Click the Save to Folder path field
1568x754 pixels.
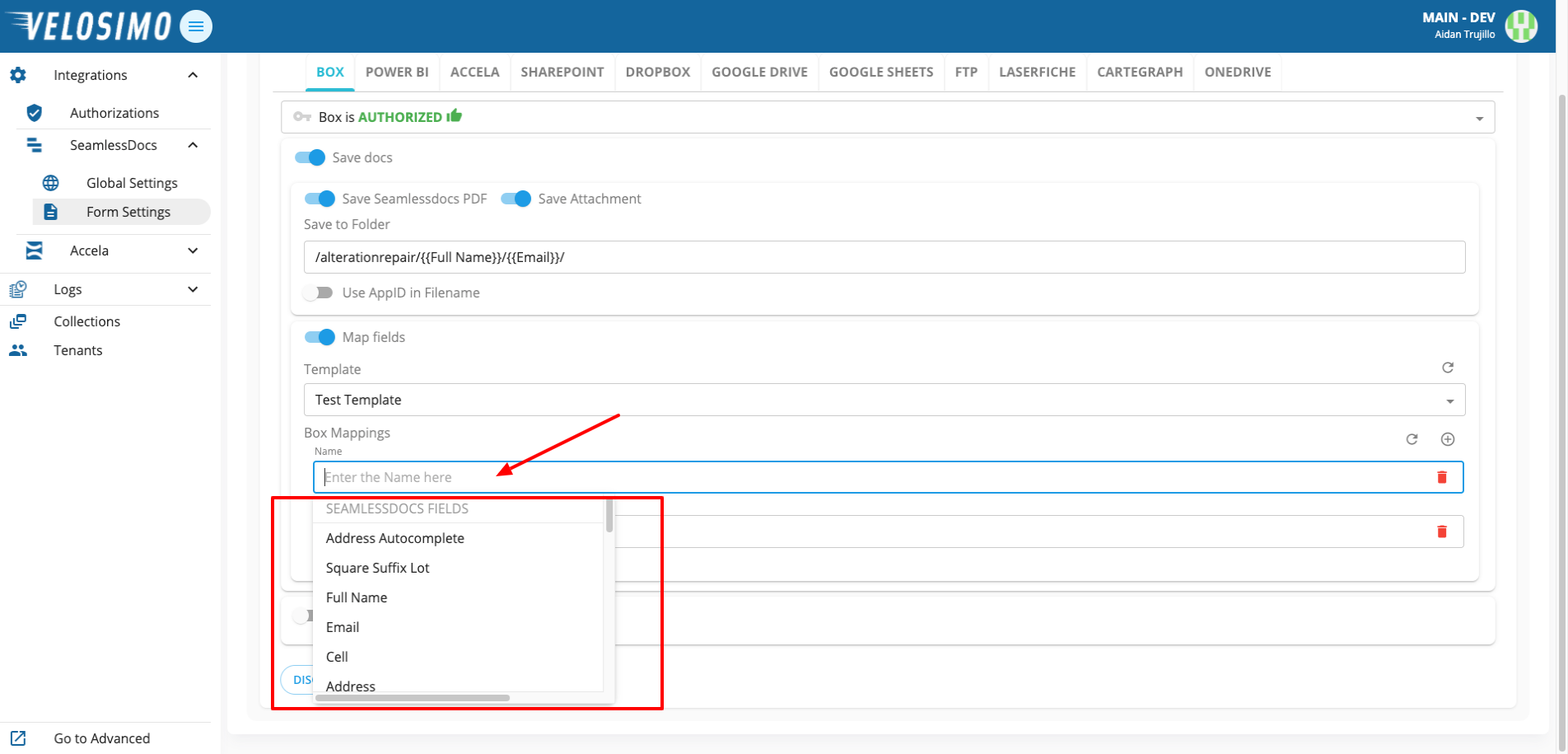click(x=884, y=257)
